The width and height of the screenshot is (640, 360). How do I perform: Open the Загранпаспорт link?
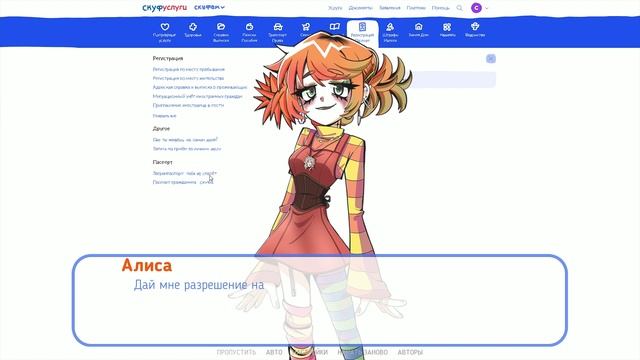pos(185,173)
